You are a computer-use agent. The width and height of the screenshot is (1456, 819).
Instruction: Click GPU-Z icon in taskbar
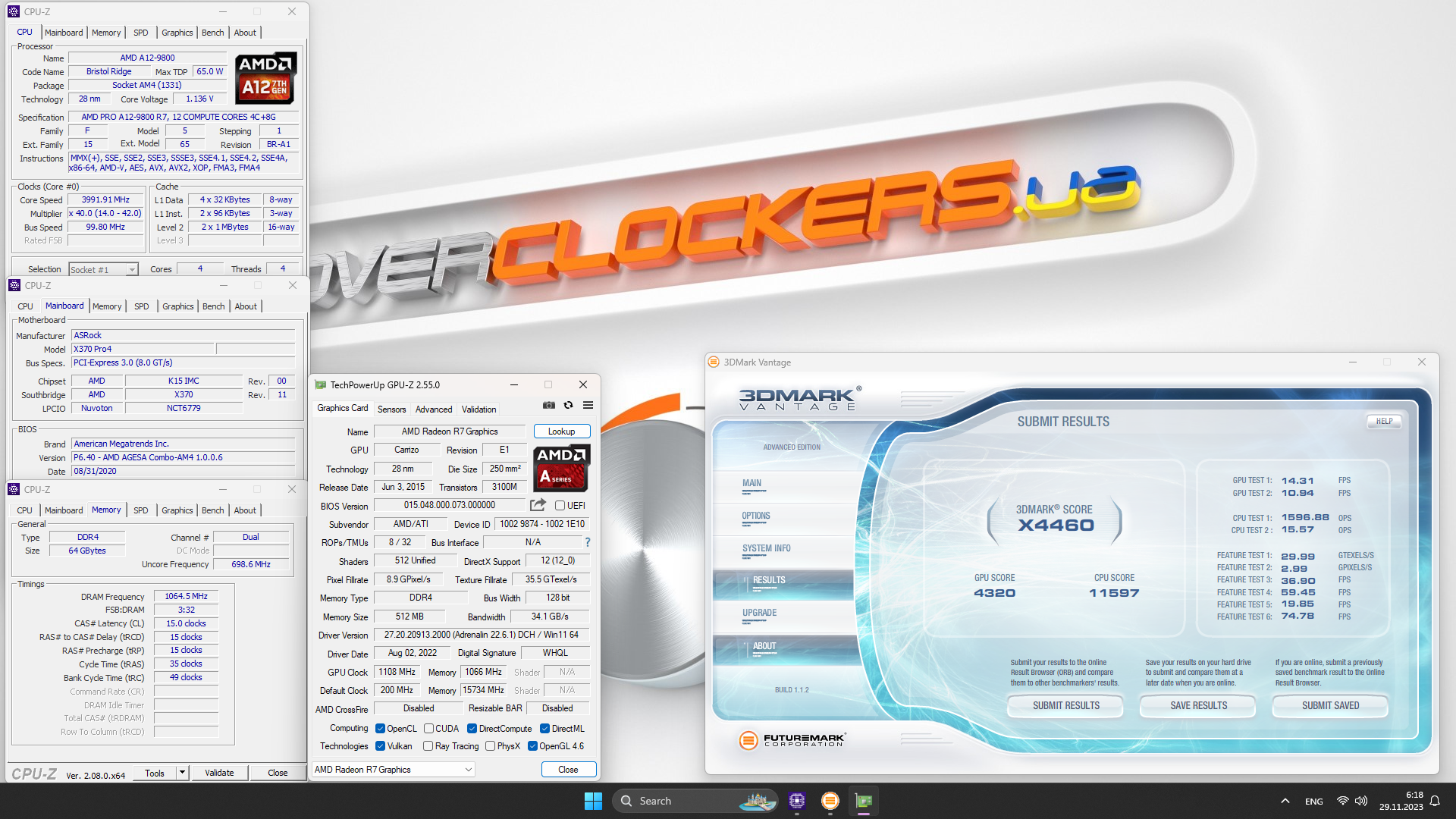(864, 801)
